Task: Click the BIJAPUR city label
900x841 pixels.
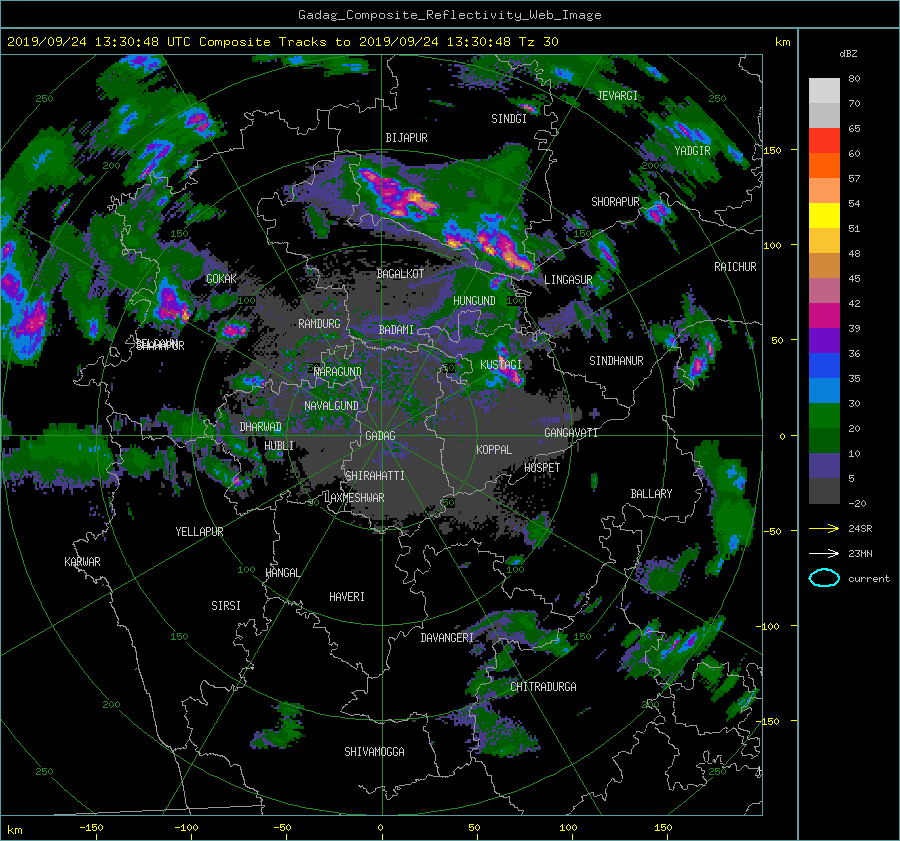Action: click(406, 138)
